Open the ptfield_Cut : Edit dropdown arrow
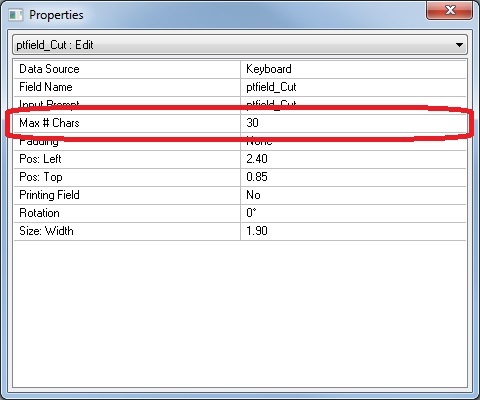480x400 pixels. pyautogui.click(x=459, y=45)
